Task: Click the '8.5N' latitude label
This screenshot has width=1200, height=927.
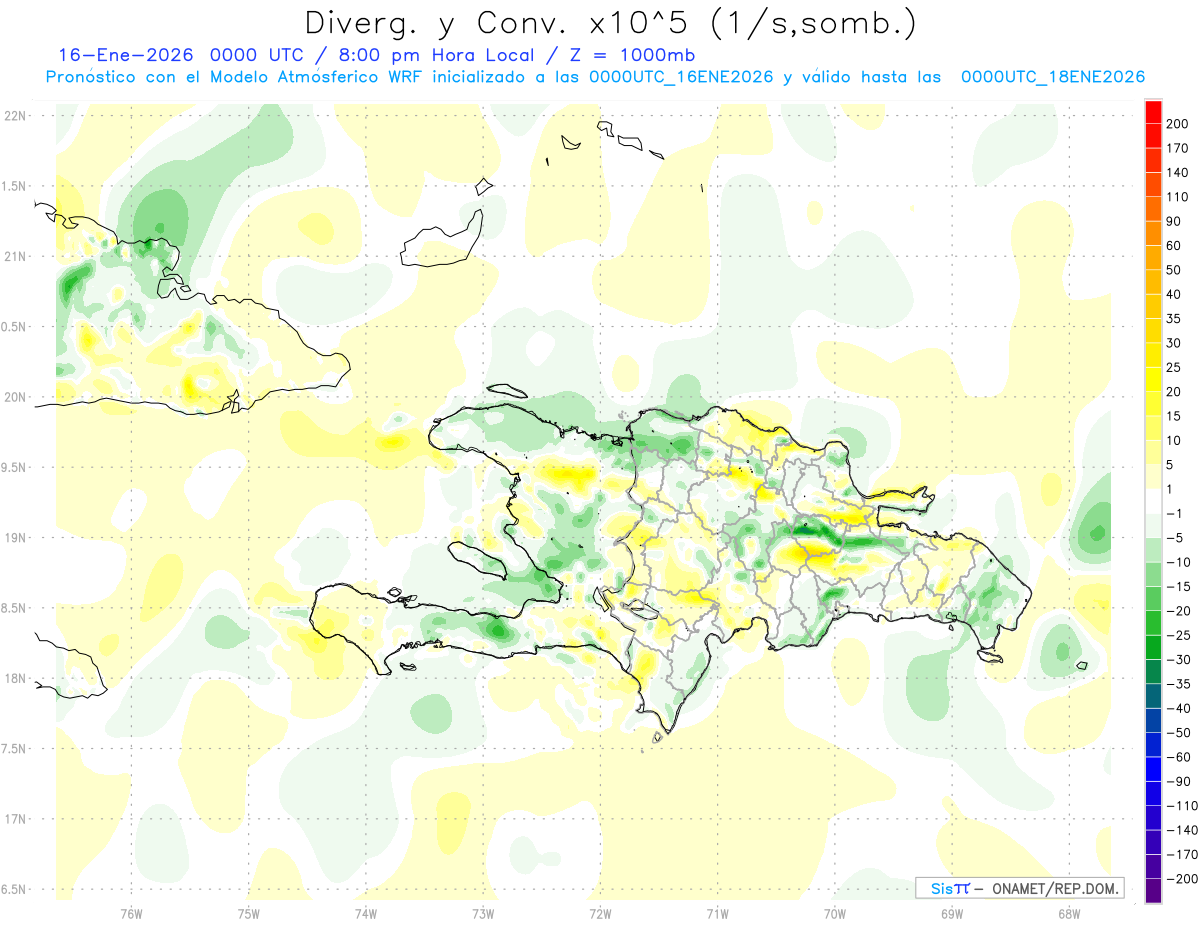Action: point(13,609)
